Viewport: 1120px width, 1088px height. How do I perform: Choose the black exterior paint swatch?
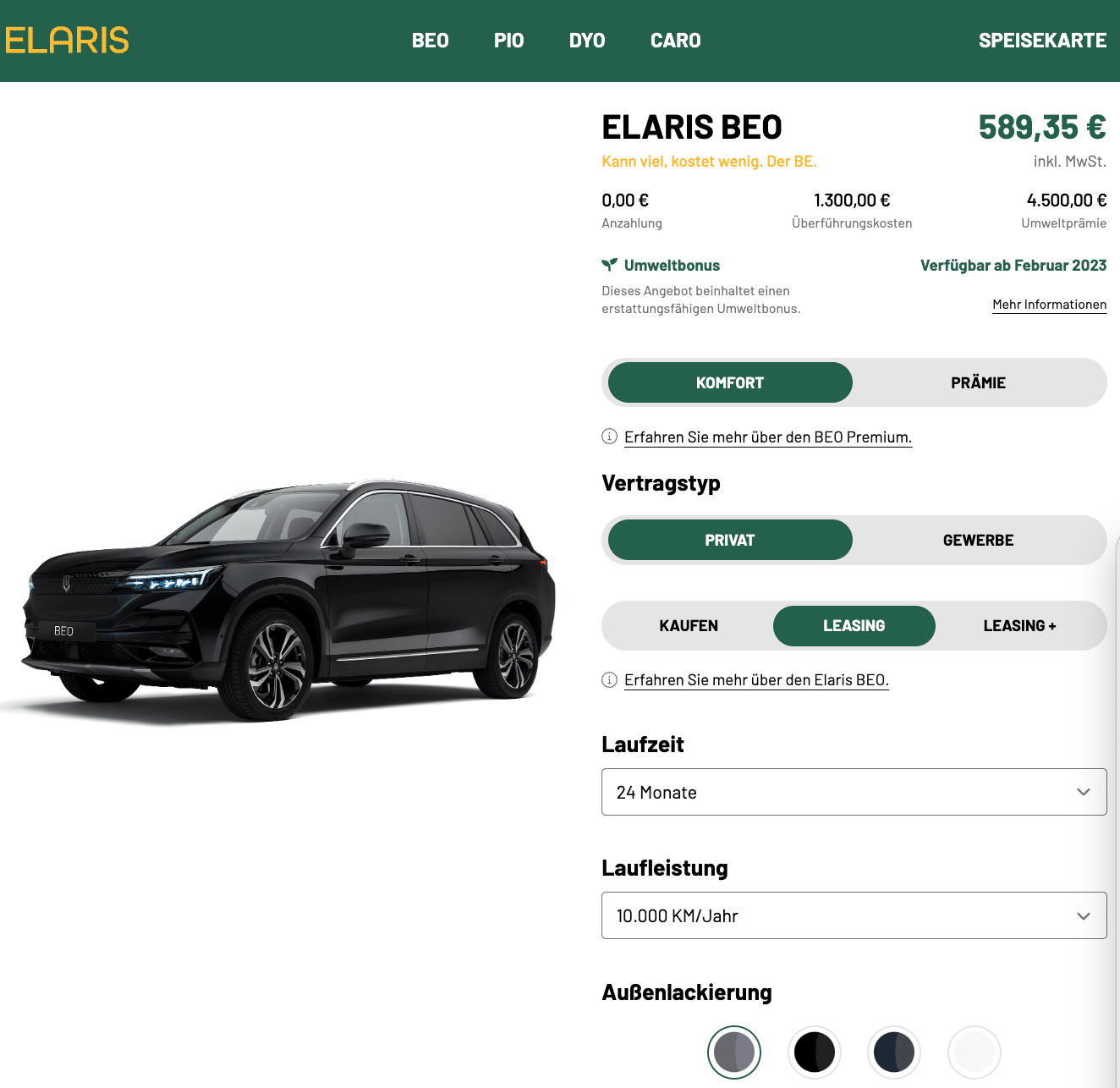[x=815, y=1052]
